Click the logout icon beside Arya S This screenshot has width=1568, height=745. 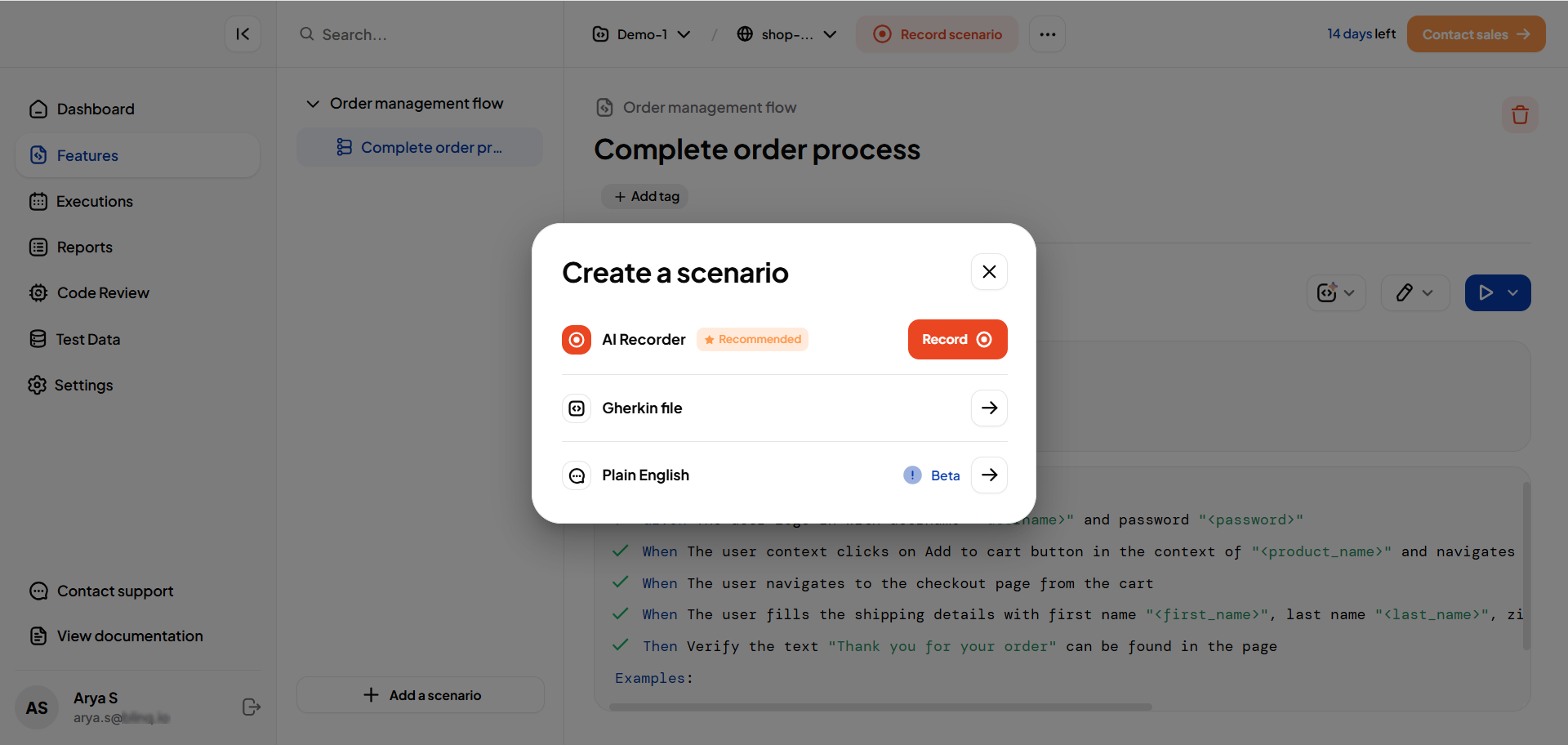[x=252, y=707]
